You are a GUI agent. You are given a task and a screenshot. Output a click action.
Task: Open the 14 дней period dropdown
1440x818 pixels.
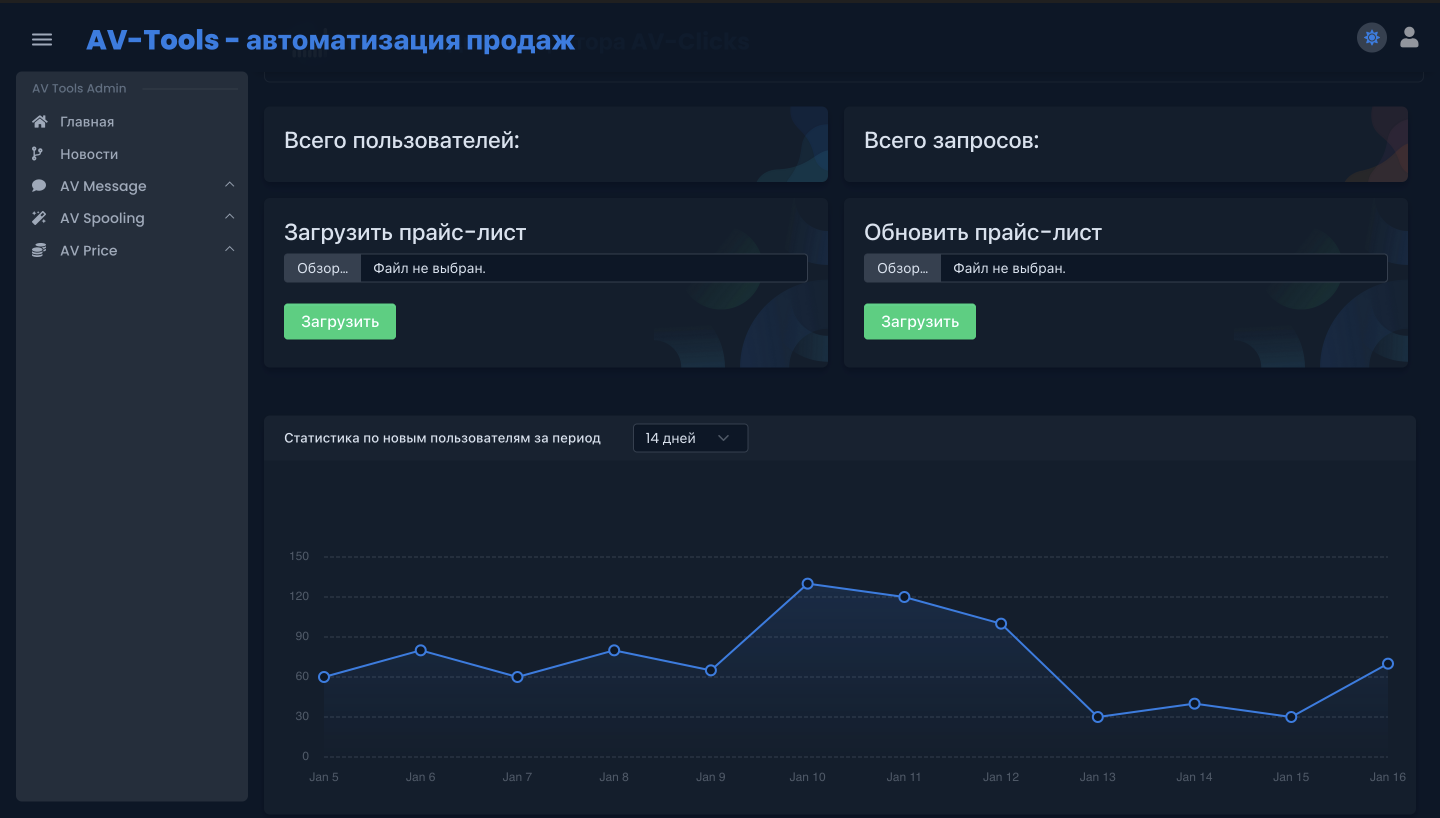[x=690, y=437]
